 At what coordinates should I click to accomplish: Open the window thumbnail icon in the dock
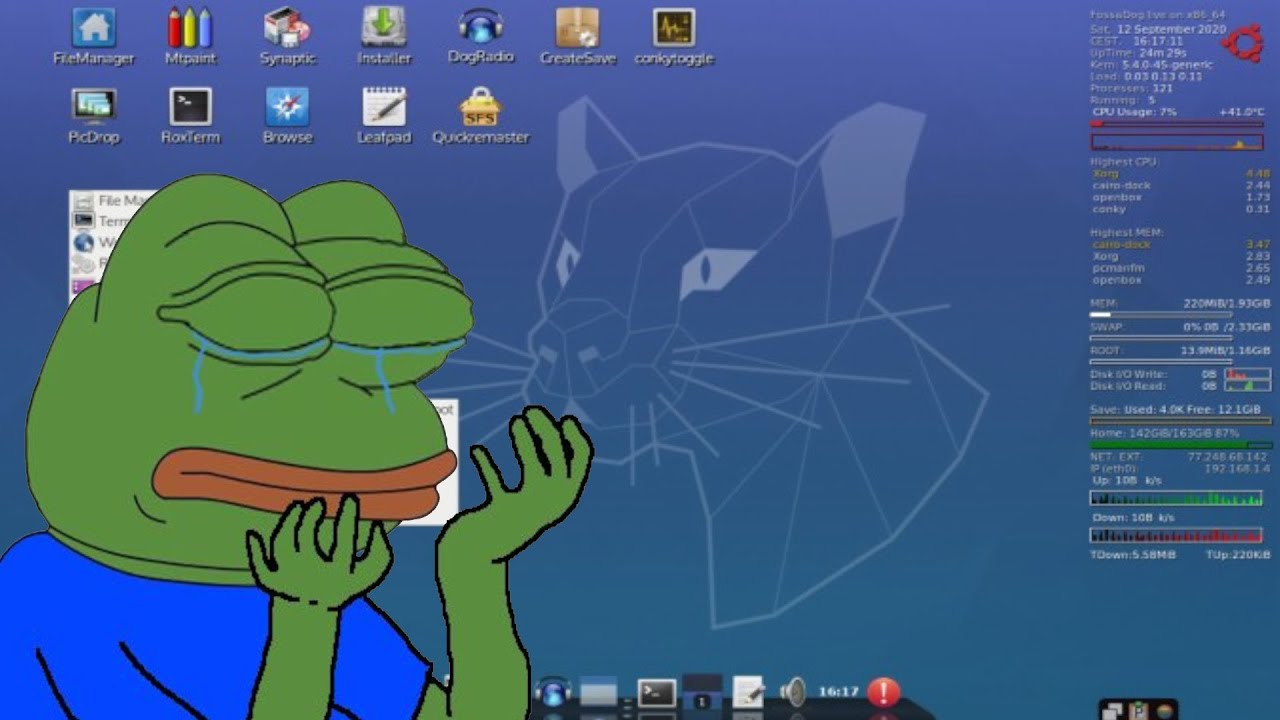click(x=598, y=692)
